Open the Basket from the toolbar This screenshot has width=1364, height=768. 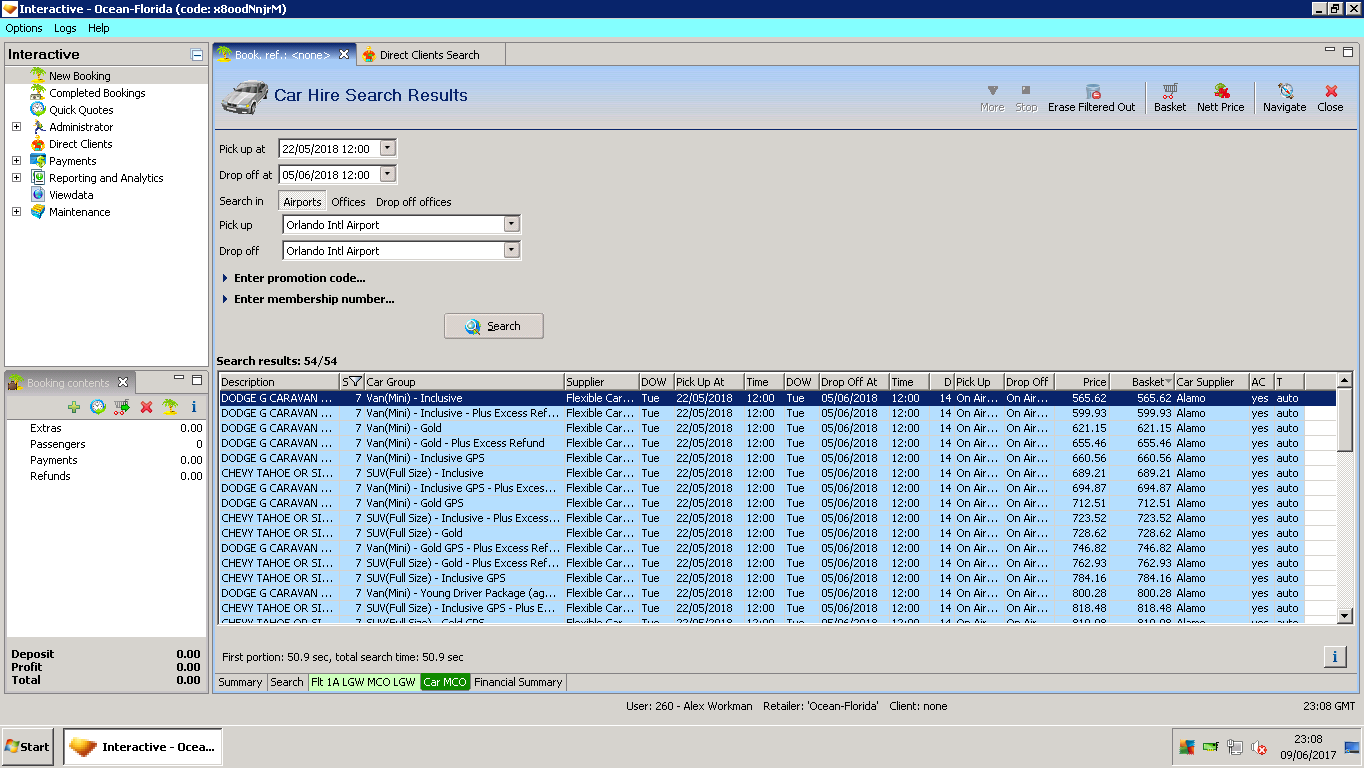(1169, 92)
